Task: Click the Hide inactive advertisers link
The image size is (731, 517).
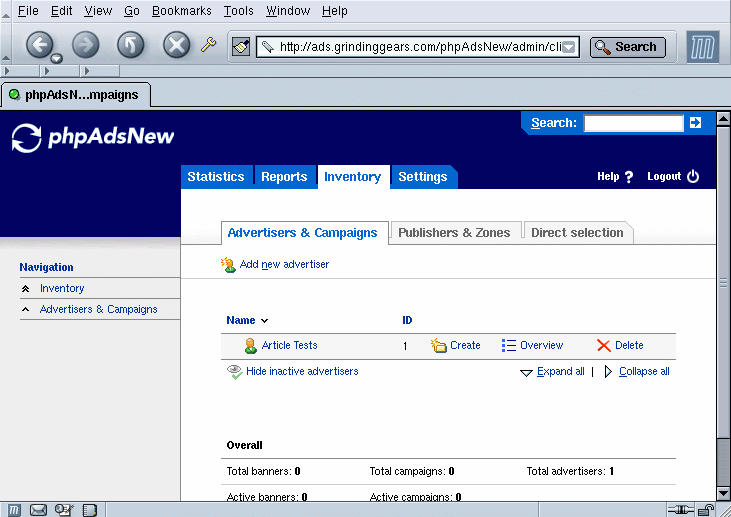Action: 302,372
